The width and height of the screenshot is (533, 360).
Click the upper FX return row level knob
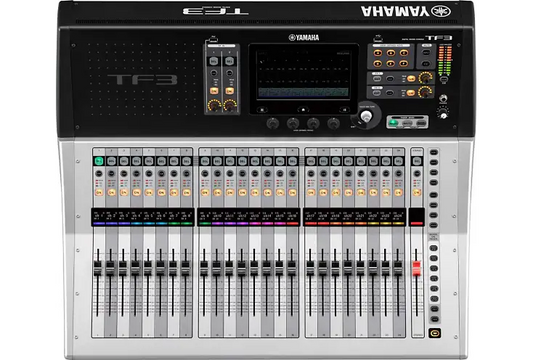pyautogui.click(x=425, y=78)
